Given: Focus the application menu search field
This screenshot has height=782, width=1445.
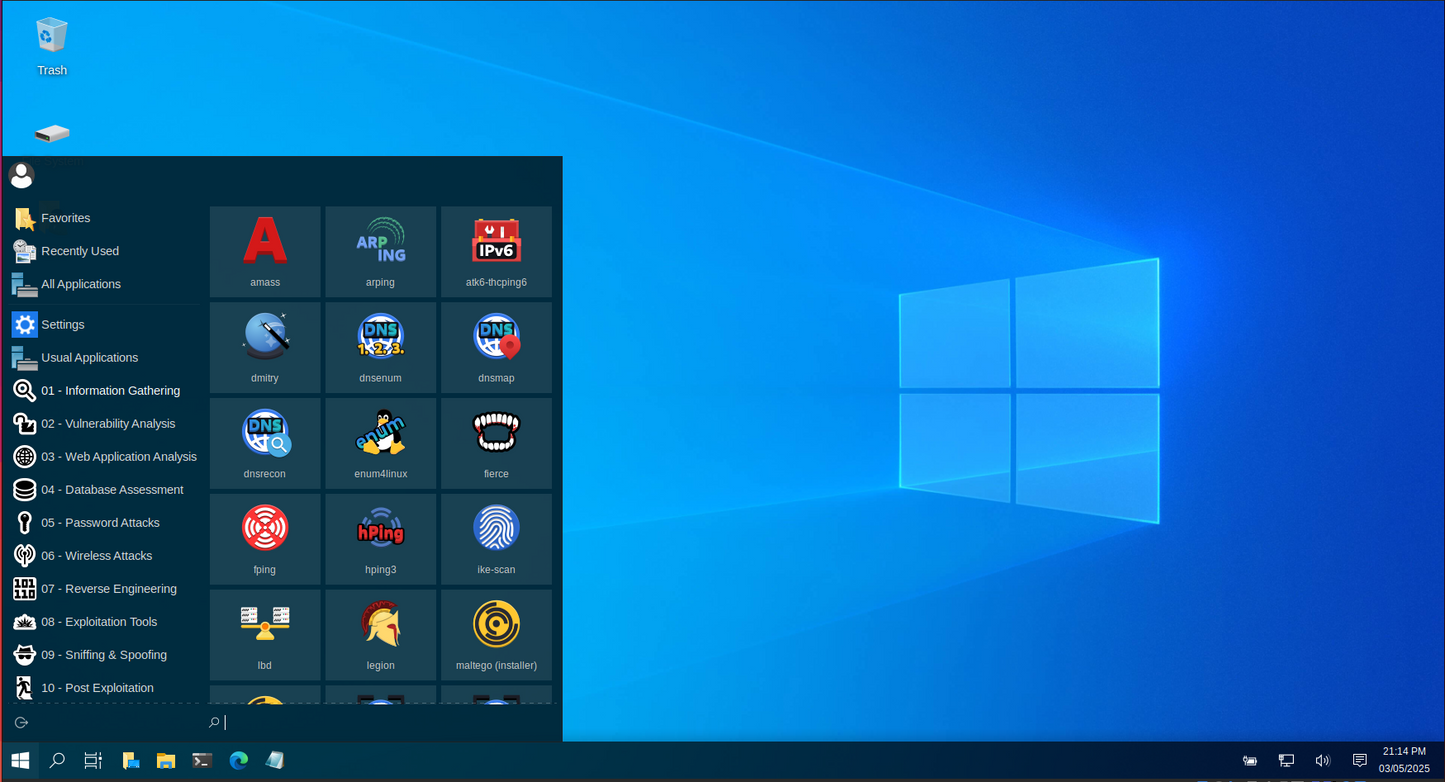Looking at the screenshot, I should pyautogui.click(x=380, y=722).
